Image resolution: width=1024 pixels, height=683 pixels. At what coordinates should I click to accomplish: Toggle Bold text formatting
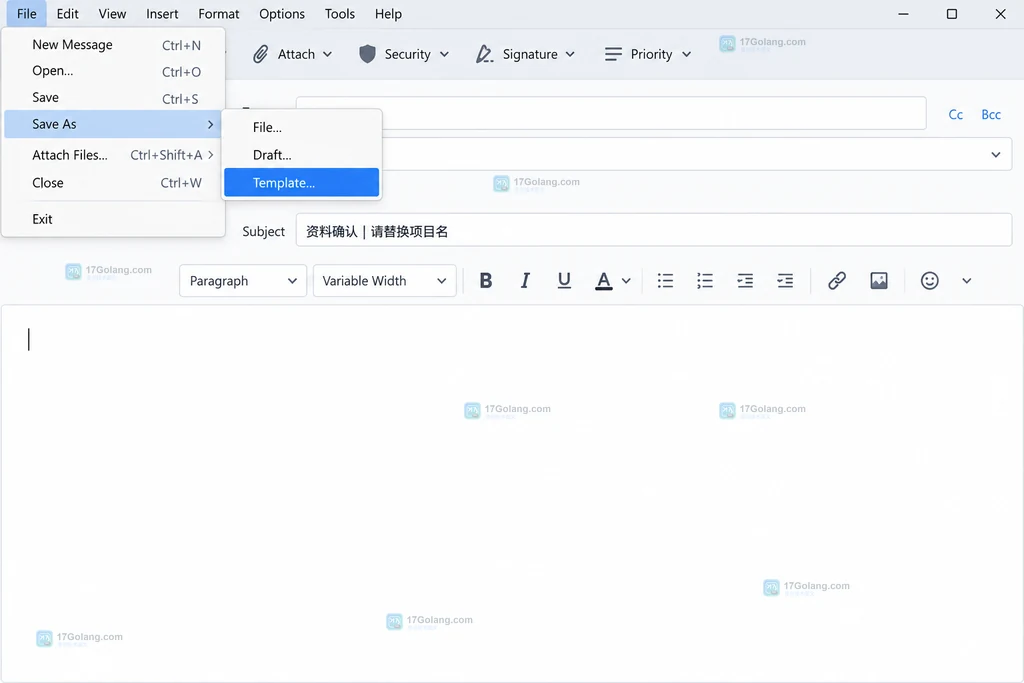tap(485, 281)
